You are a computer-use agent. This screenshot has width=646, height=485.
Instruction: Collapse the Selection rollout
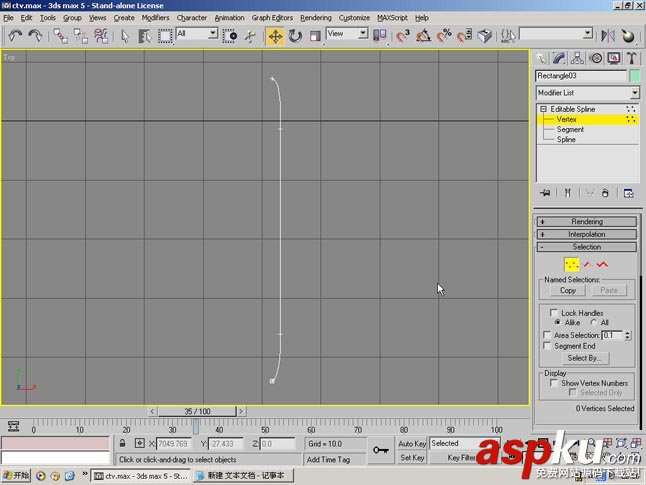click(x=587, y=247)
